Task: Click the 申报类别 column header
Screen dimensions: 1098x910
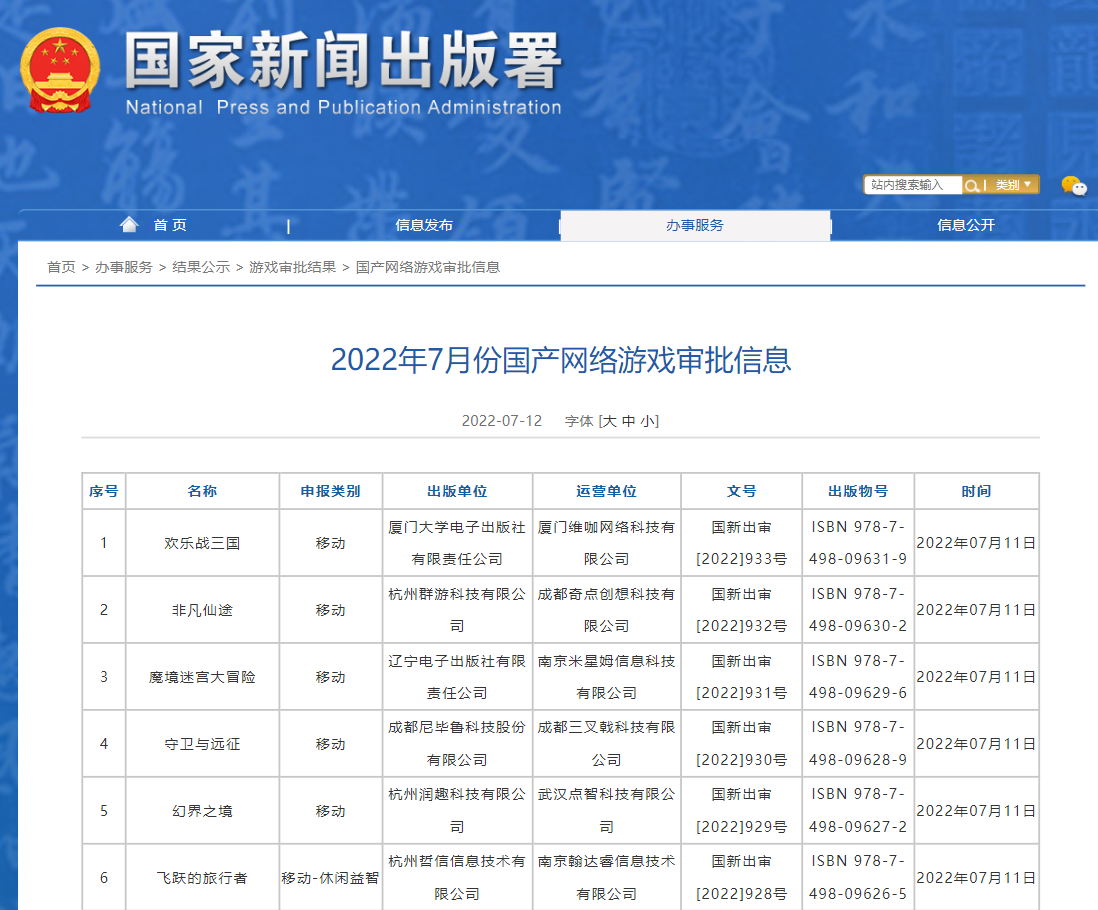Action: pyautogui.click(x=330, y=491)
